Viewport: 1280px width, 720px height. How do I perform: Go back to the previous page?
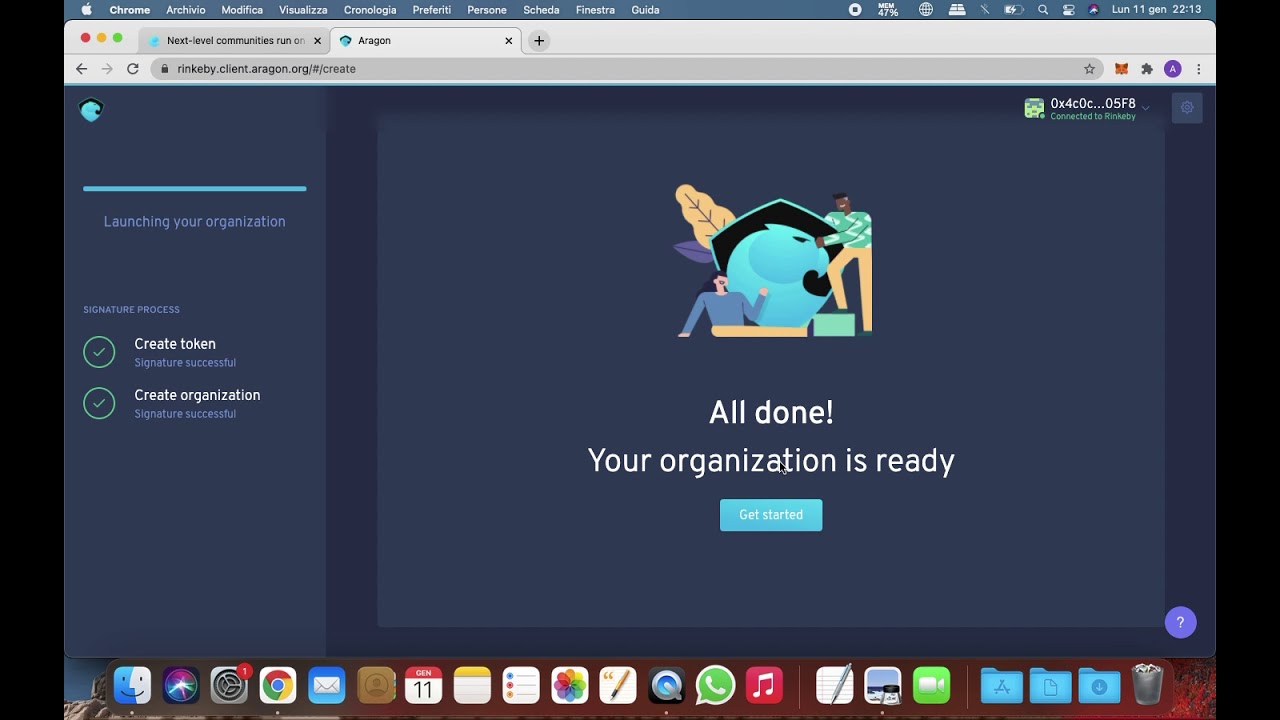(82, 69)
